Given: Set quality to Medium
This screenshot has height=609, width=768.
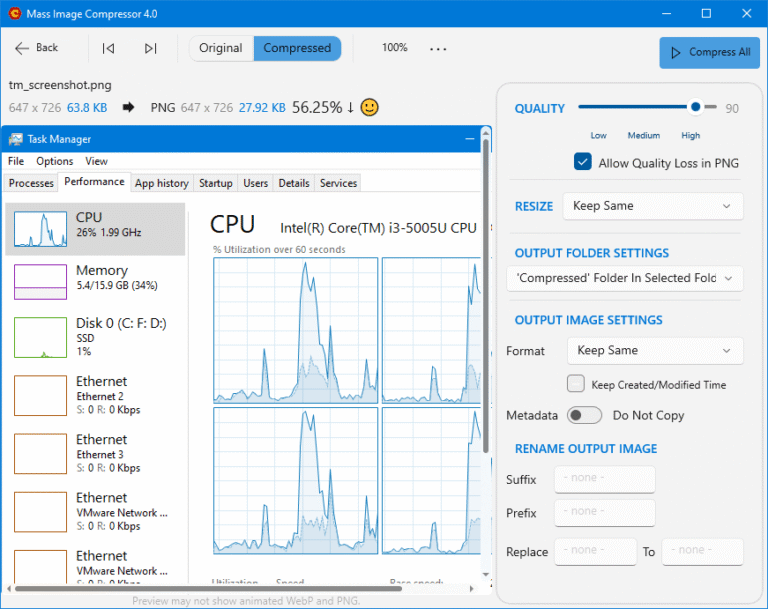Looking at the screenshot, I should tap(644, 135).
